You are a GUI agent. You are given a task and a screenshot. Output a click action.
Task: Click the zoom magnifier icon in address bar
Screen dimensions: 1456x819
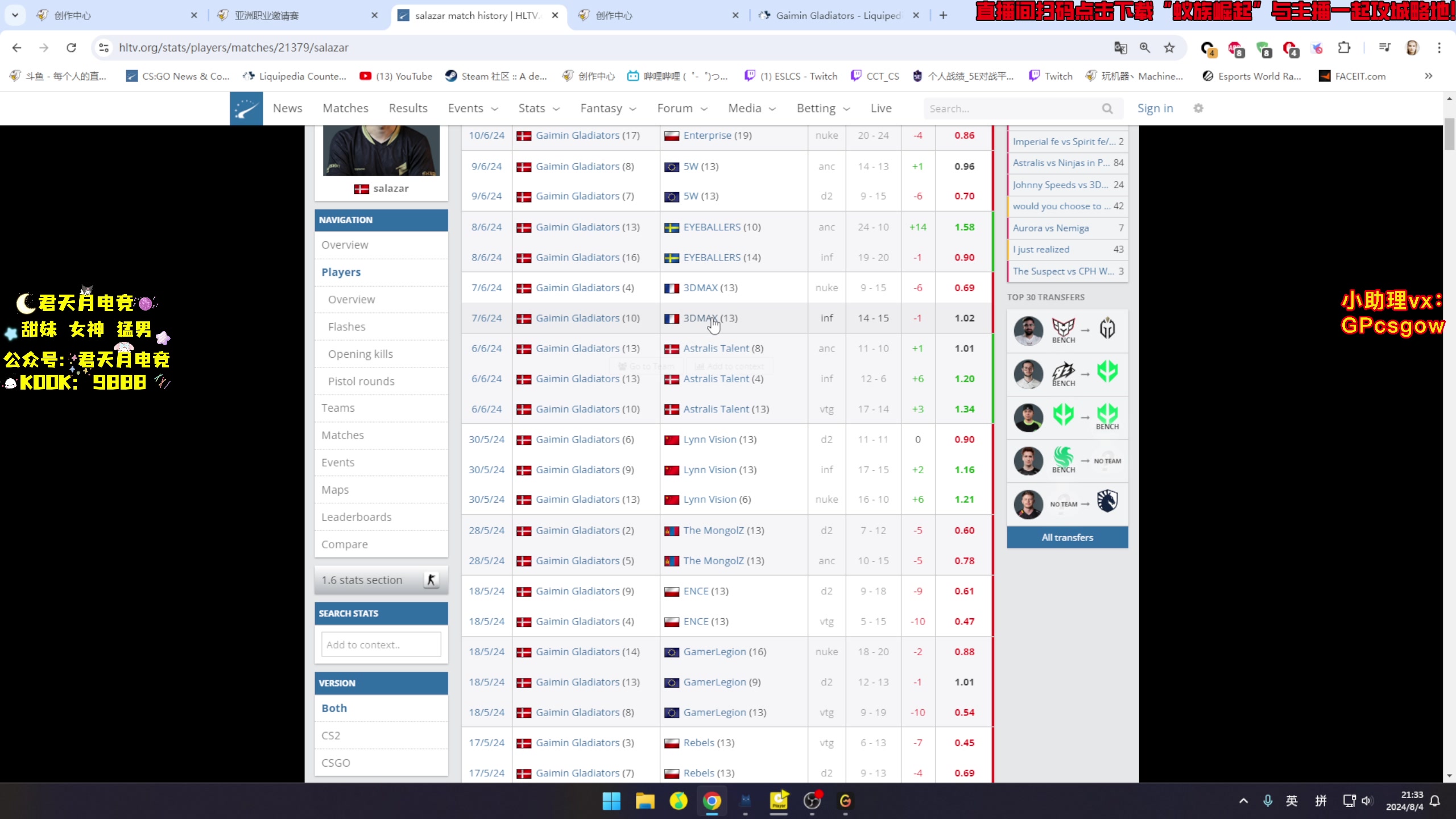click(1145, 48)
